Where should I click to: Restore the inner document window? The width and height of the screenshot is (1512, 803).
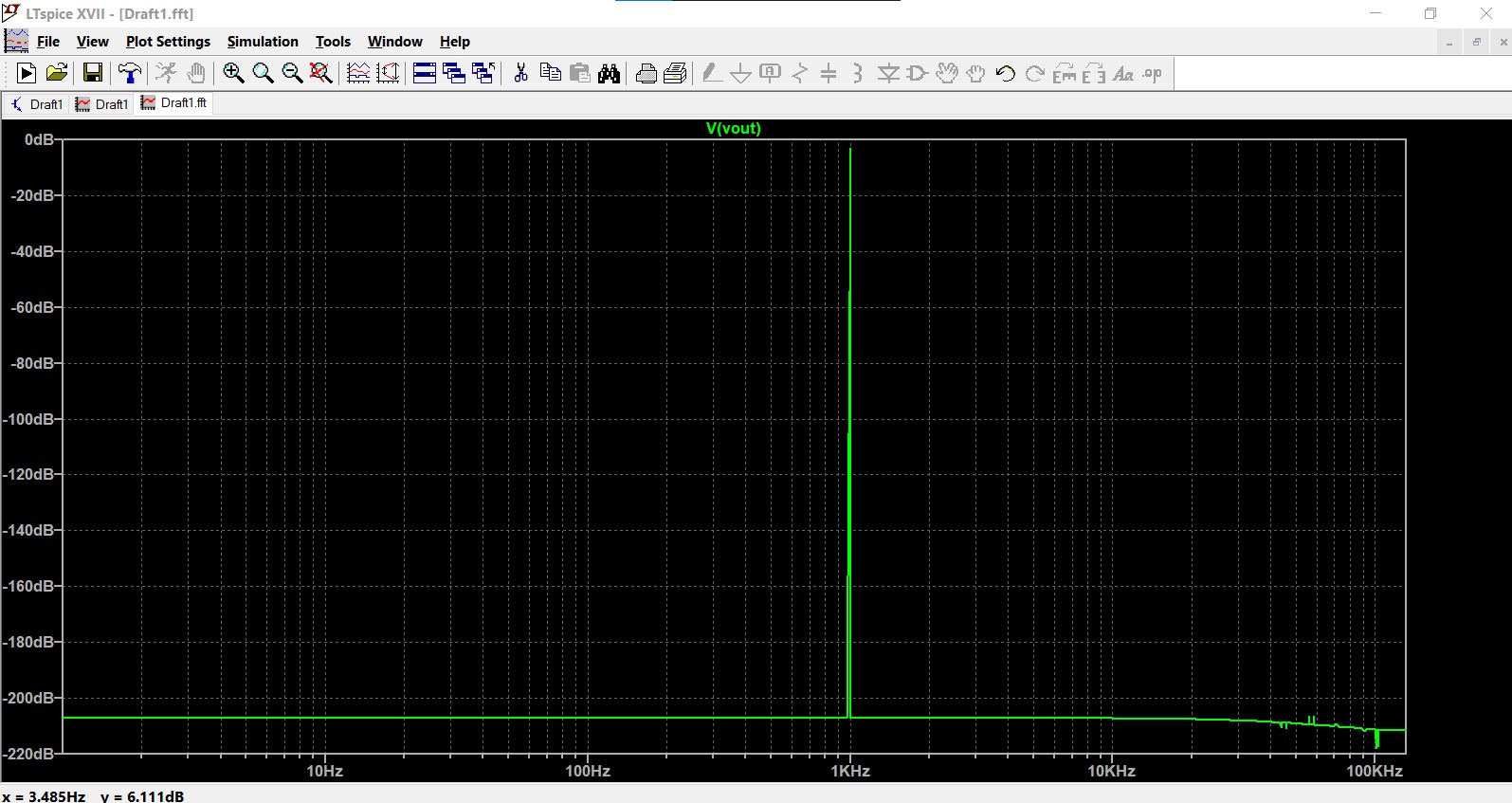tap(1476, 43)
